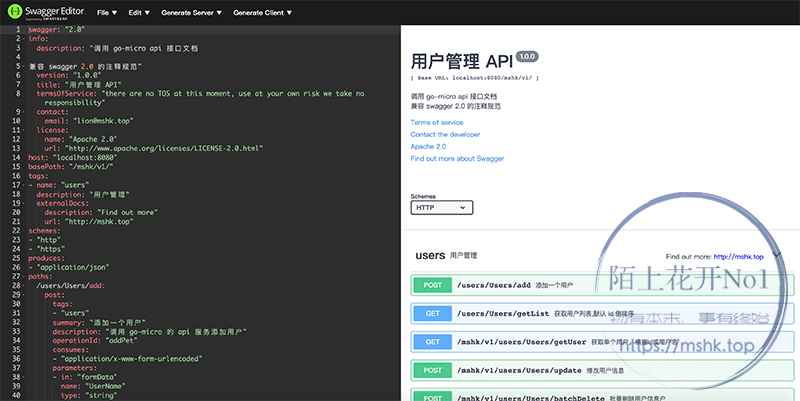The height and width of the screenshot is (401, 800).
Task: Place cursor on swagger: "2.0" line
Action: point(57,30)
